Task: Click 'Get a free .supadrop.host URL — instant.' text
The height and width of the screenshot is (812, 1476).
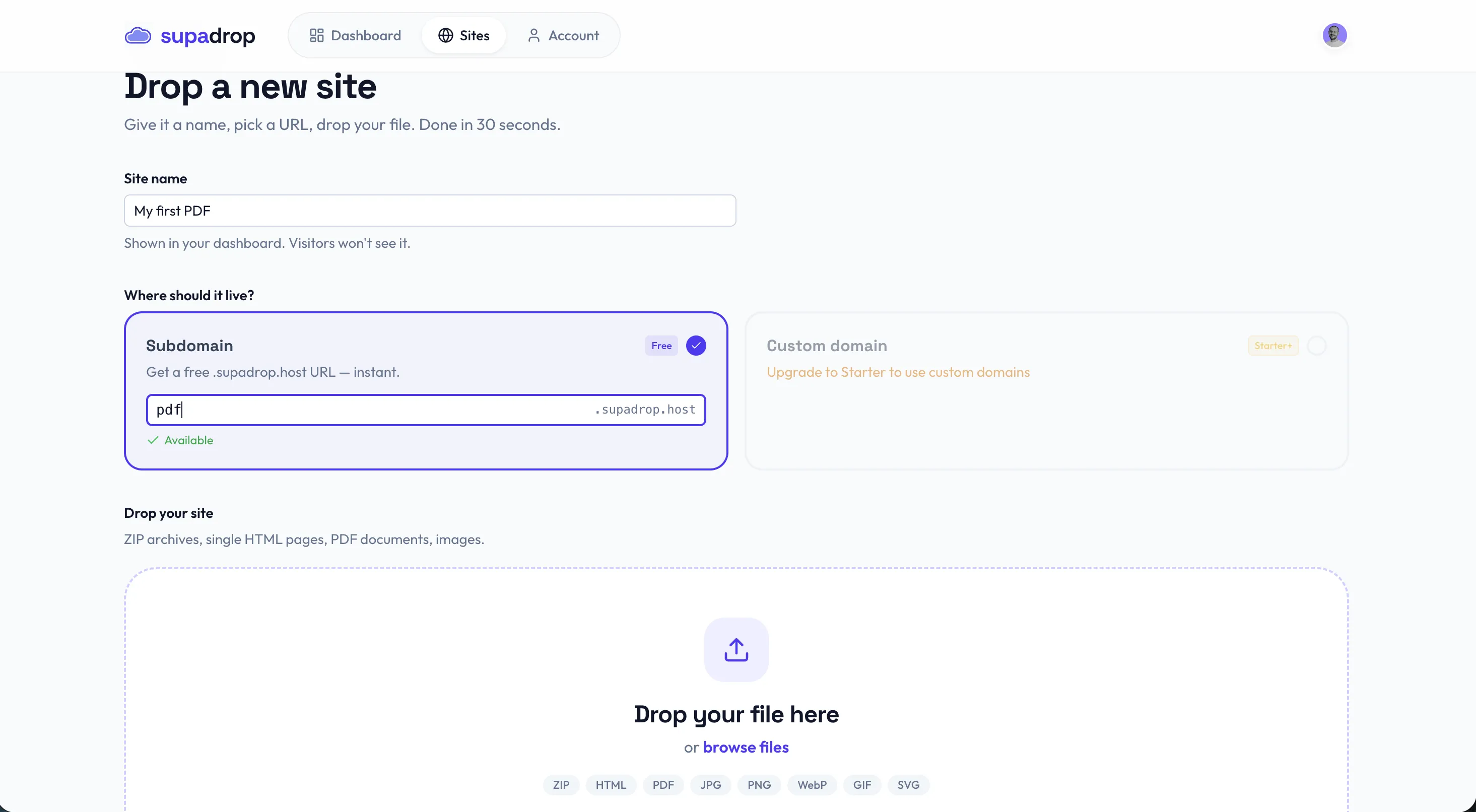Action: [x=273, y=372]
